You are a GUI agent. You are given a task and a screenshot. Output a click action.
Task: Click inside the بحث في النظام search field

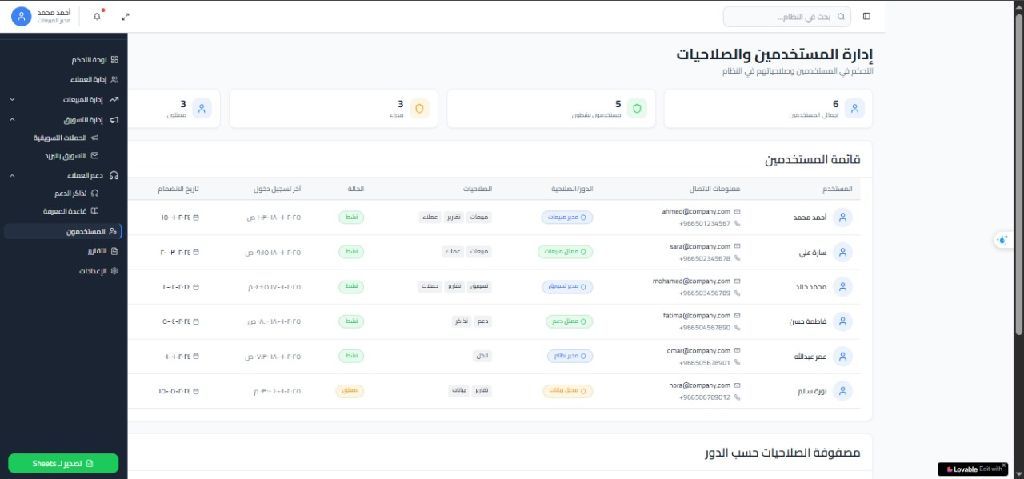(786, 16)
